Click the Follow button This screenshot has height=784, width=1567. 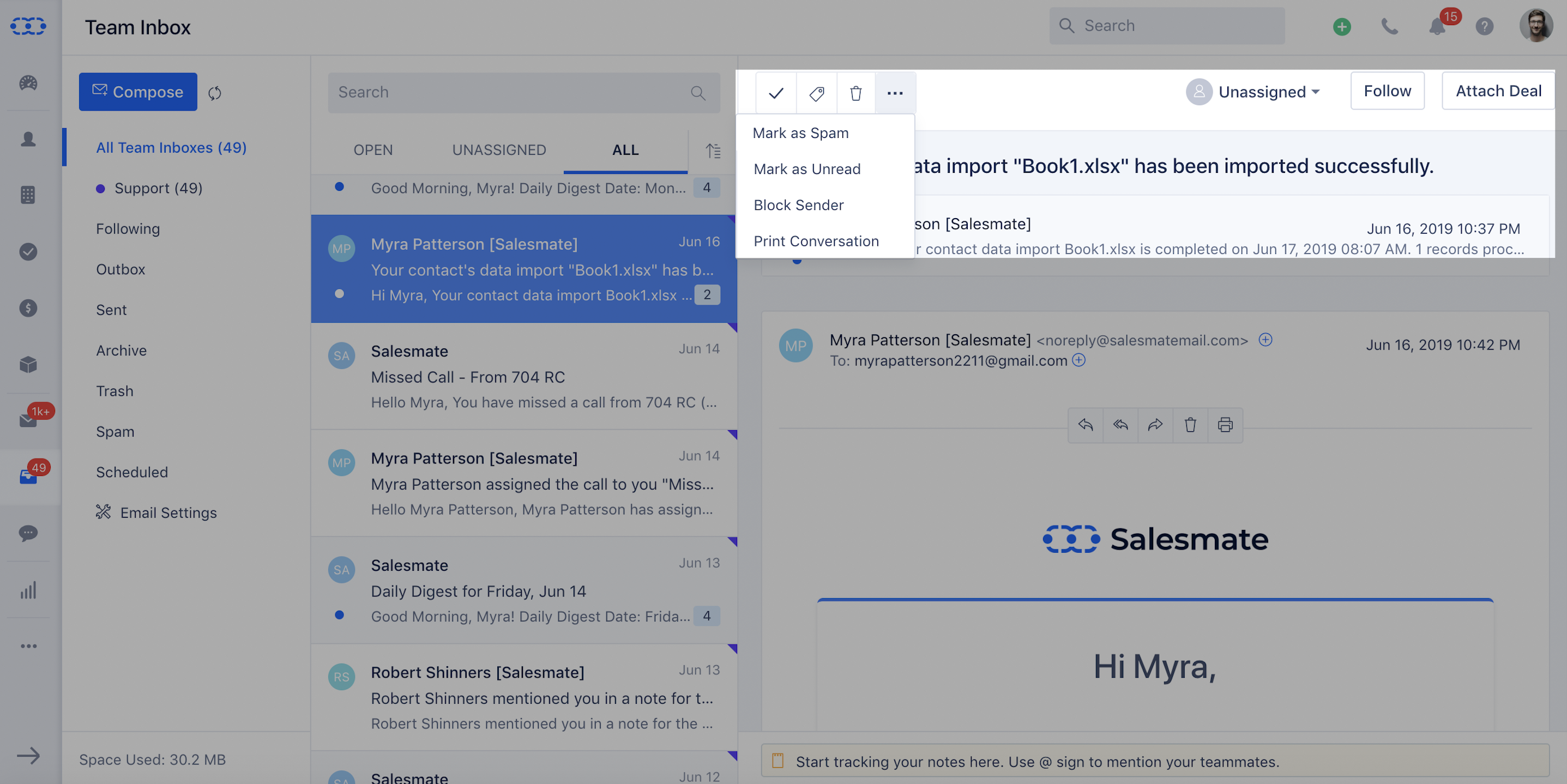point(1387,91)
